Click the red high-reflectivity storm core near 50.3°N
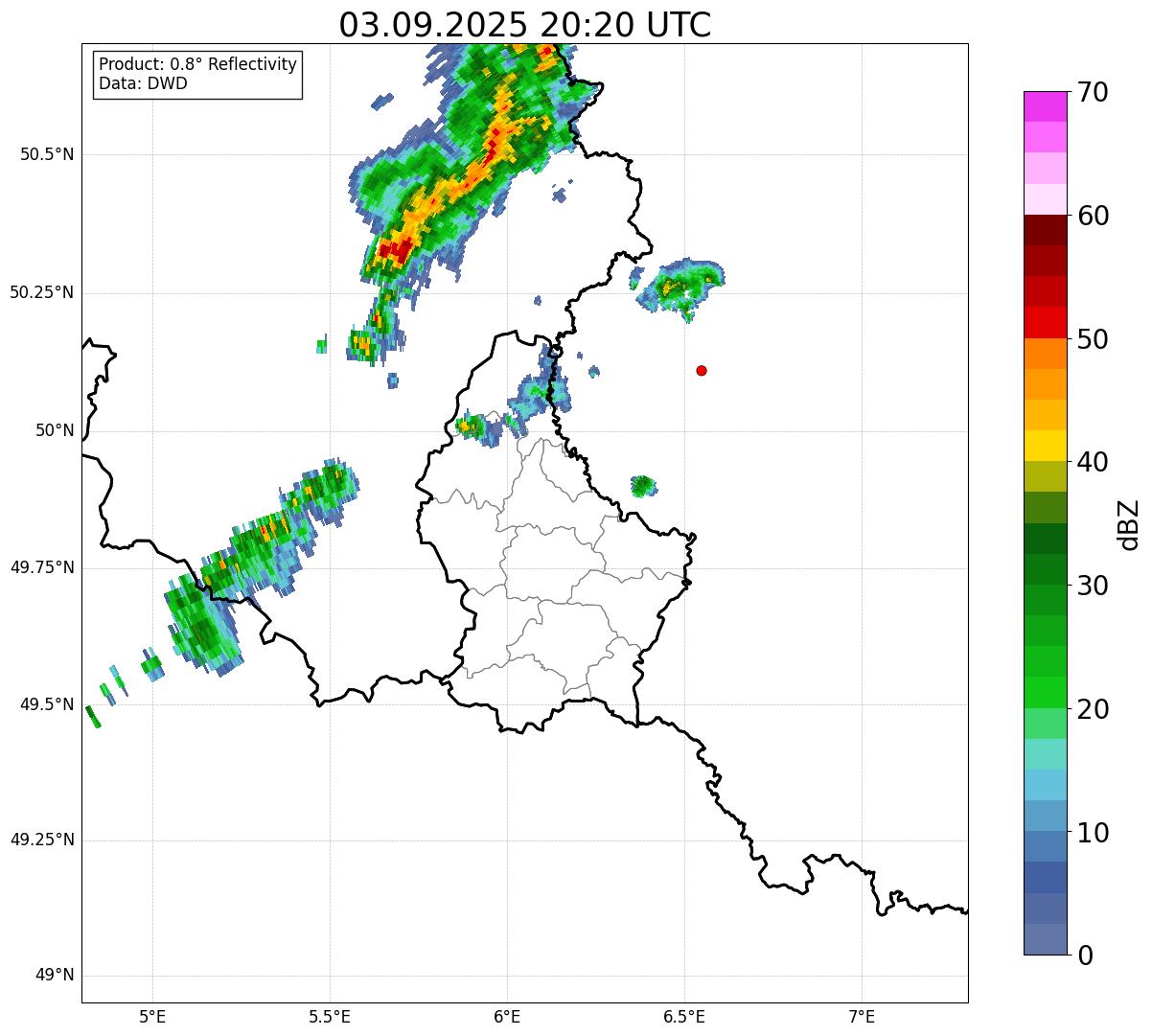1152x1036 pixels. point(396,250)
